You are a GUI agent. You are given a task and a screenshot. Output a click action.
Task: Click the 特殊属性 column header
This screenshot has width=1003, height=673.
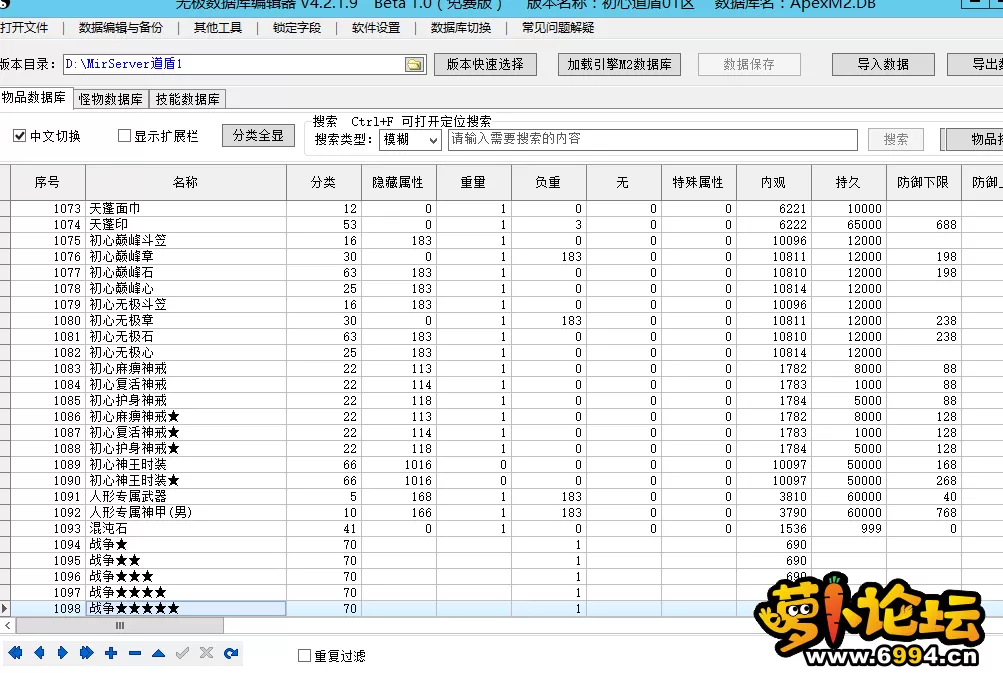699,182
